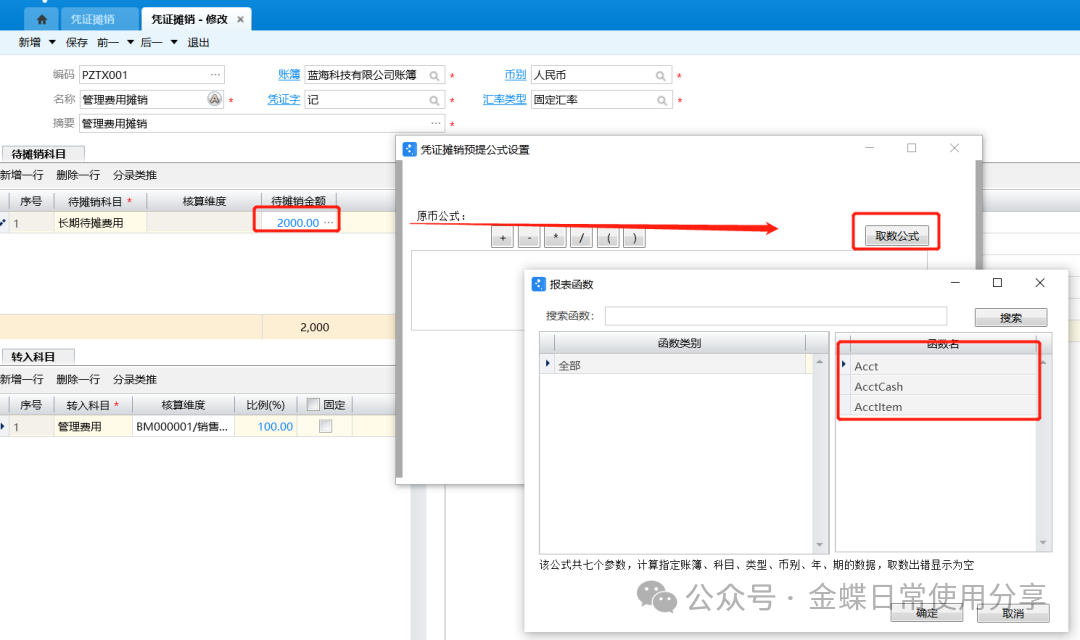The width and height of the screenshot is (1080, 640).
Task: Click the magnifier in 汇率类型 field
Action: tap(661, 100)
